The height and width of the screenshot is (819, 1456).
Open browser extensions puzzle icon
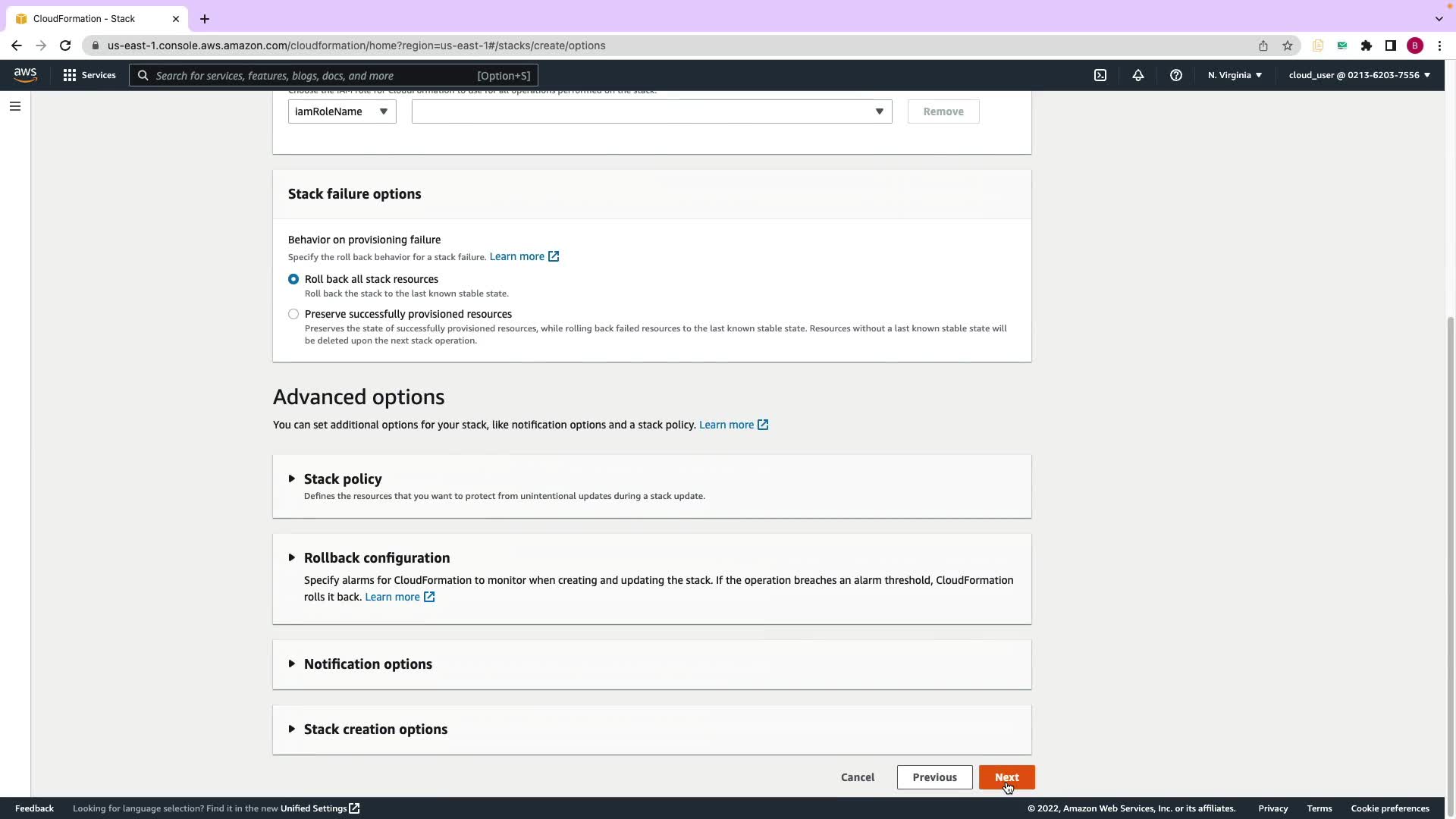pyautogui.click(x=1367, y=45)
